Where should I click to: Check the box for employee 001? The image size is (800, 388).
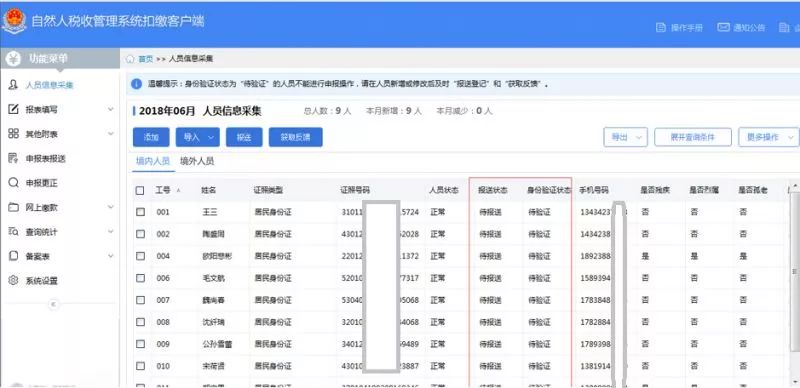click(140, 212)
